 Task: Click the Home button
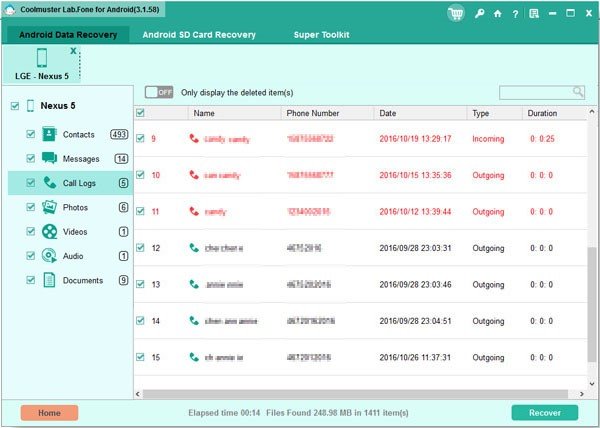click(x=49, y=413)
